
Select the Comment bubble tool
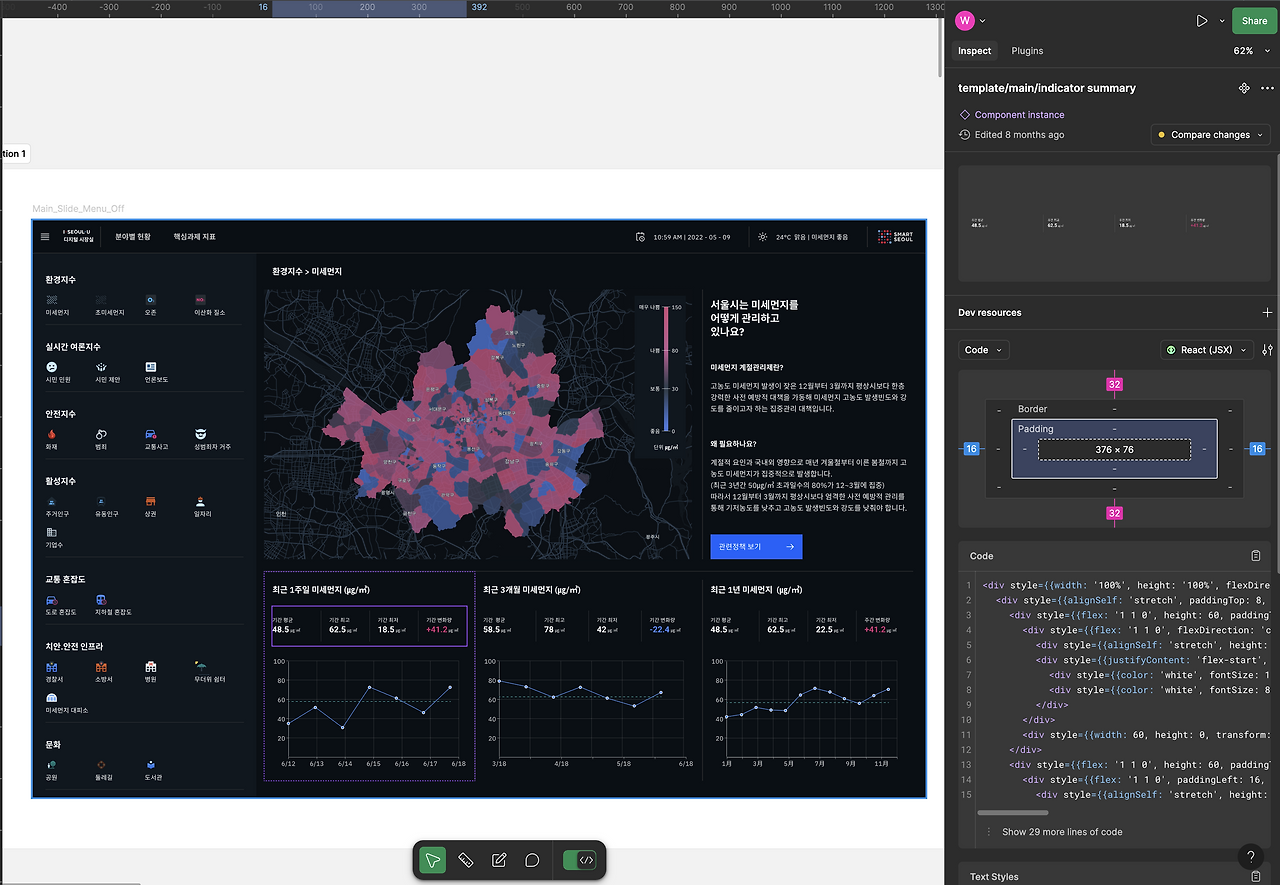tap(533, 860)
